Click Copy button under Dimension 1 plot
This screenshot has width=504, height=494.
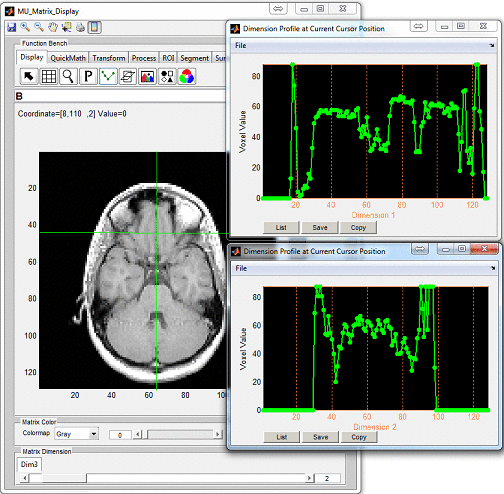tap(358, 227)
